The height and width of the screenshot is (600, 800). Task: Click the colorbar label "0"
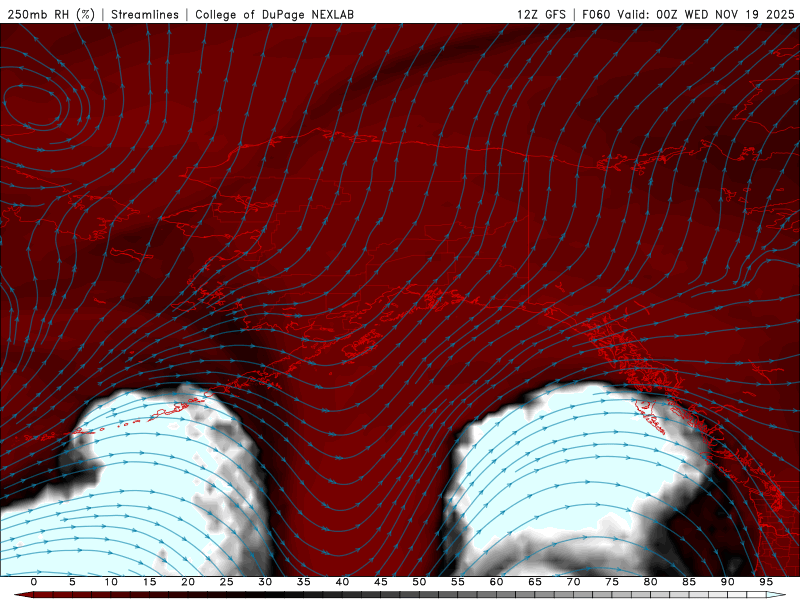pyautogui.click(x=34, y=582)
